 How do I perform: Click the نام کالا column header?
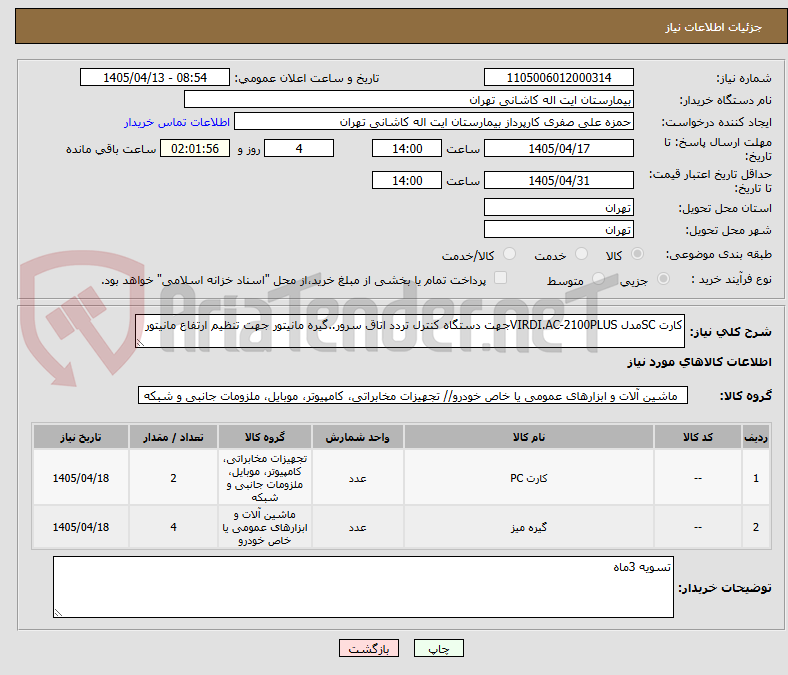[529, 437]
